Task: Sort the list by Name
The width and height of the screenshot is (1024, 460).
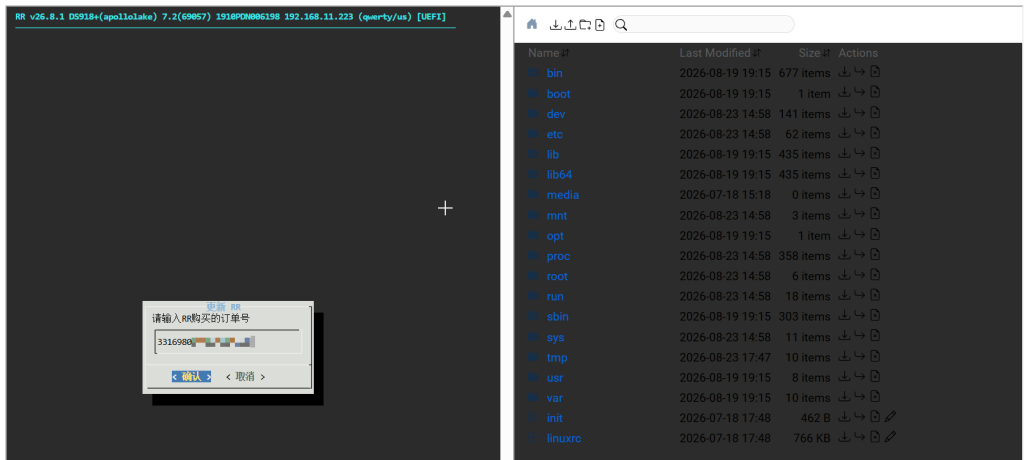Action: (x=549, y=53)
